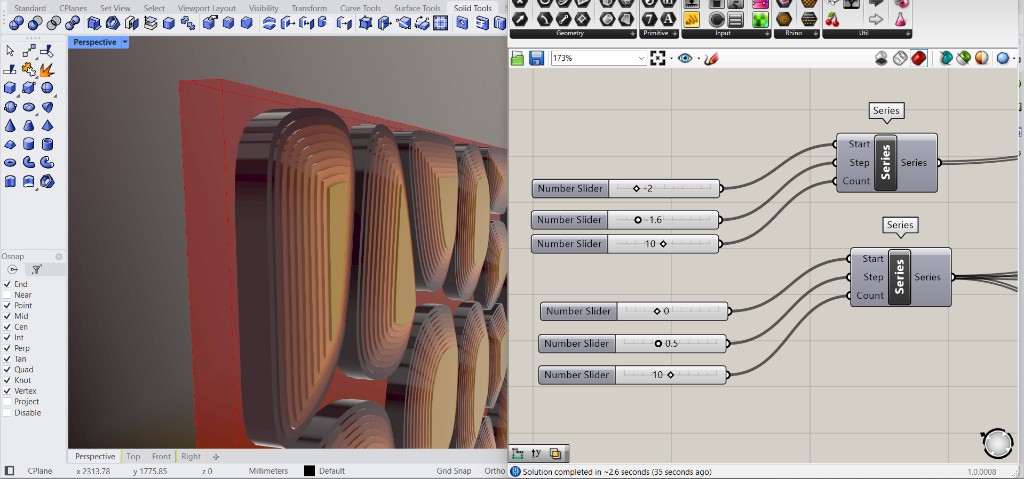
Task: Open Osnap panel settings gear
Action: point(59,257)
